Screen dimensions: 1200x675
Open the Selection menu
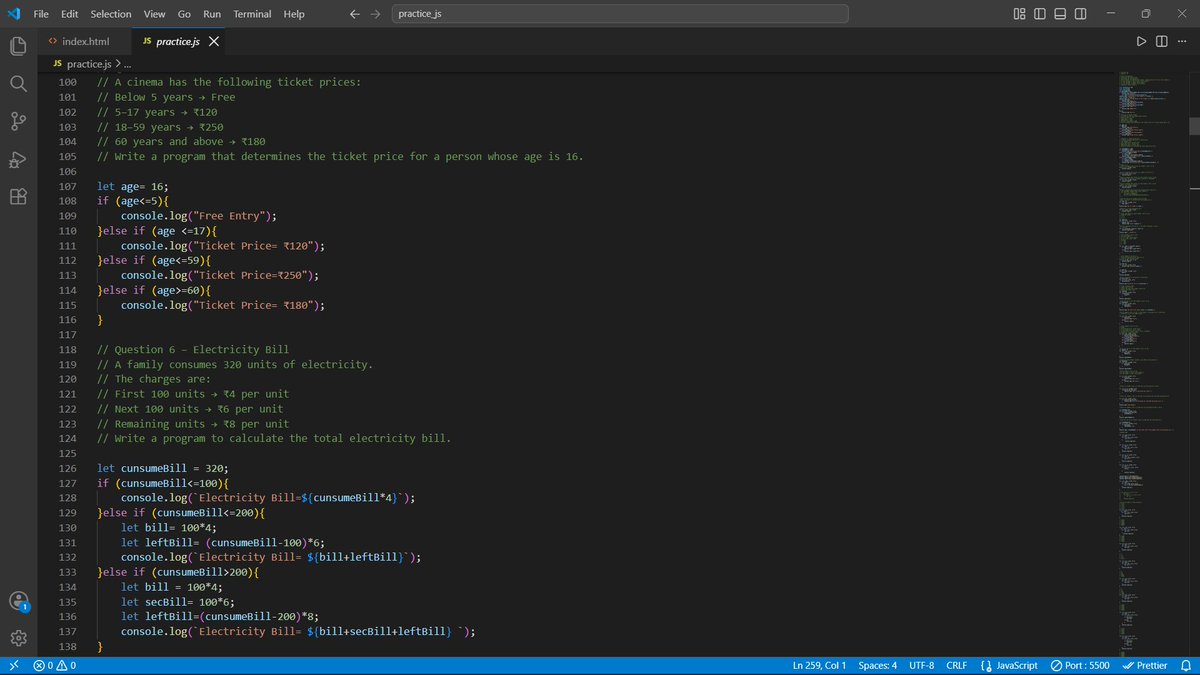pyautogui.click(x=111, y=14)
